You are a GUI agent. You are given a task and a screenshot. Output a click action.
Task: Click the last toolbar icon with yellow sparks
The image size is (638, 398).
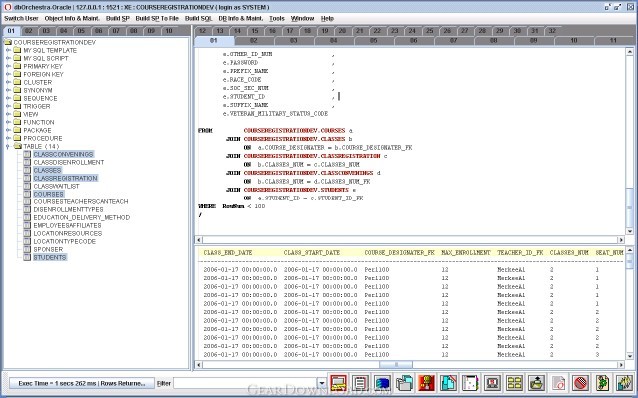[624, 383]
